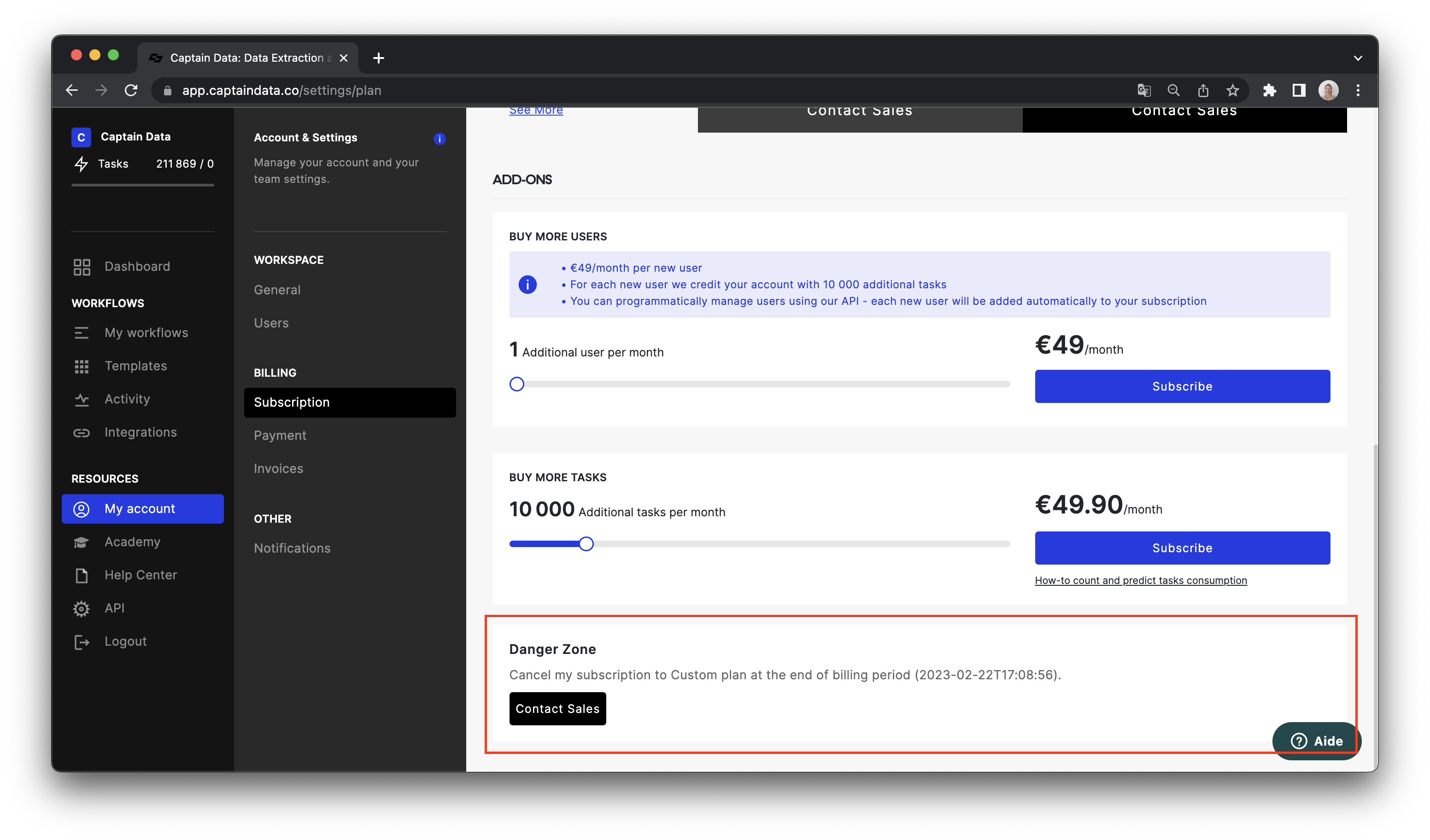Image resolution: width=1430 pixels, height=840 pixels.
Task: Open the API page
Action: click(142, 608)
